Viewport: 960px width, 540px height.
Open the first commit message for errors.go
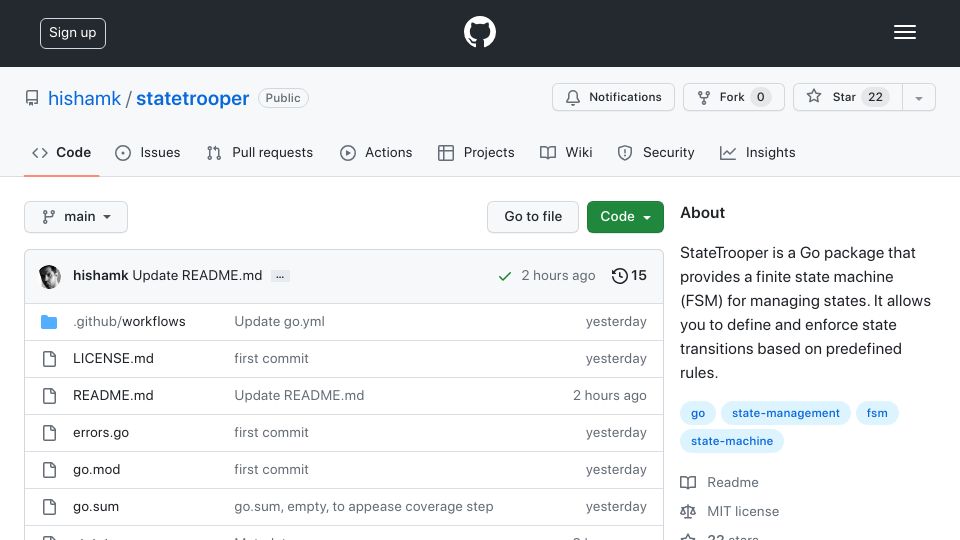pyautogui.click(x=271, y=432)
